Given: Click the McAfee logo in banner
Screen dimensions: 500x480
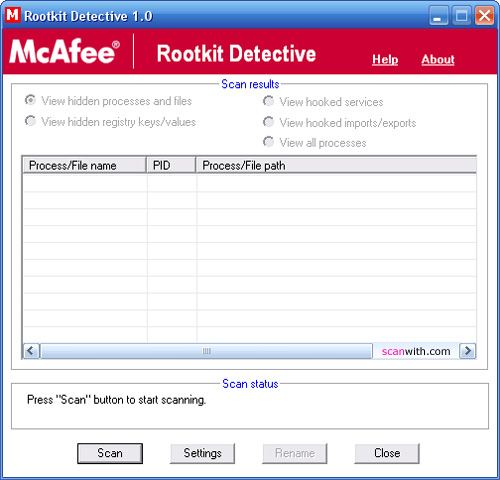Looking at the screenshot, I should (x=64, y=51).
